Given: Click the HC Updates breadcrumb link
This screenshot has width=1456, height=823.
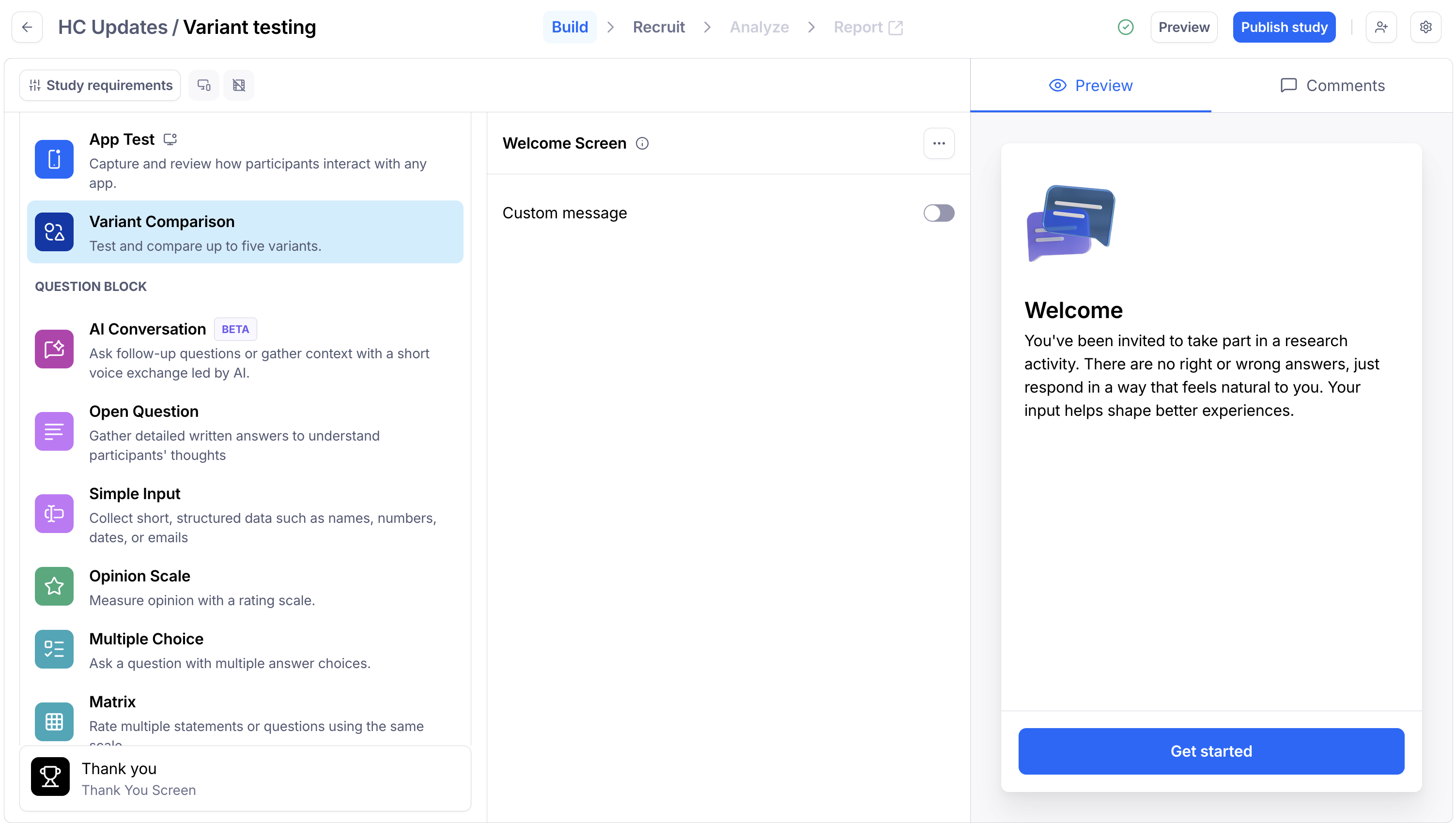Looking at the screenshot, I should [112, 27].
